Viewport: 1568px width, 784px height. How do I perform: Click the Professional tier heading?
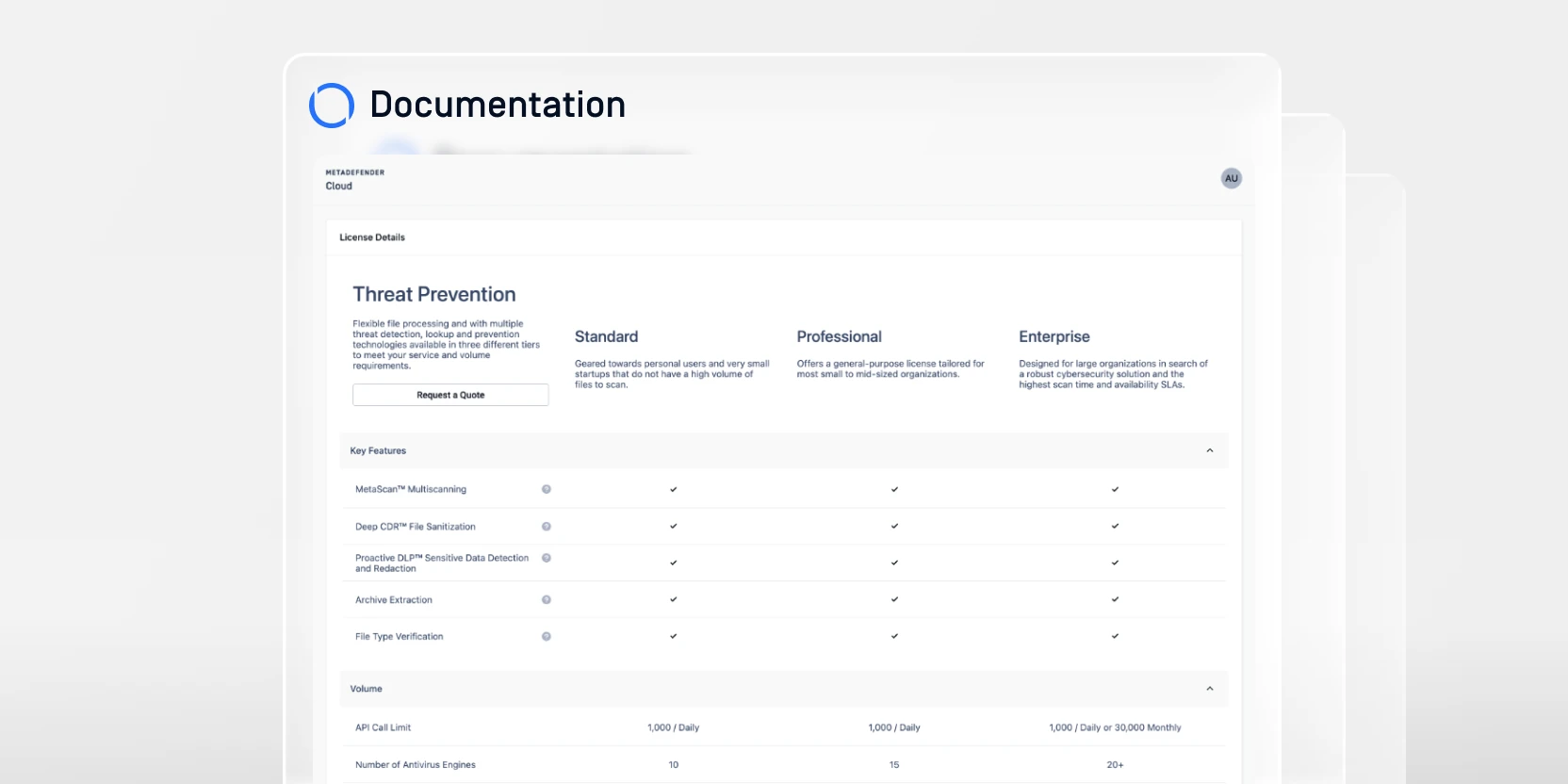839,336
